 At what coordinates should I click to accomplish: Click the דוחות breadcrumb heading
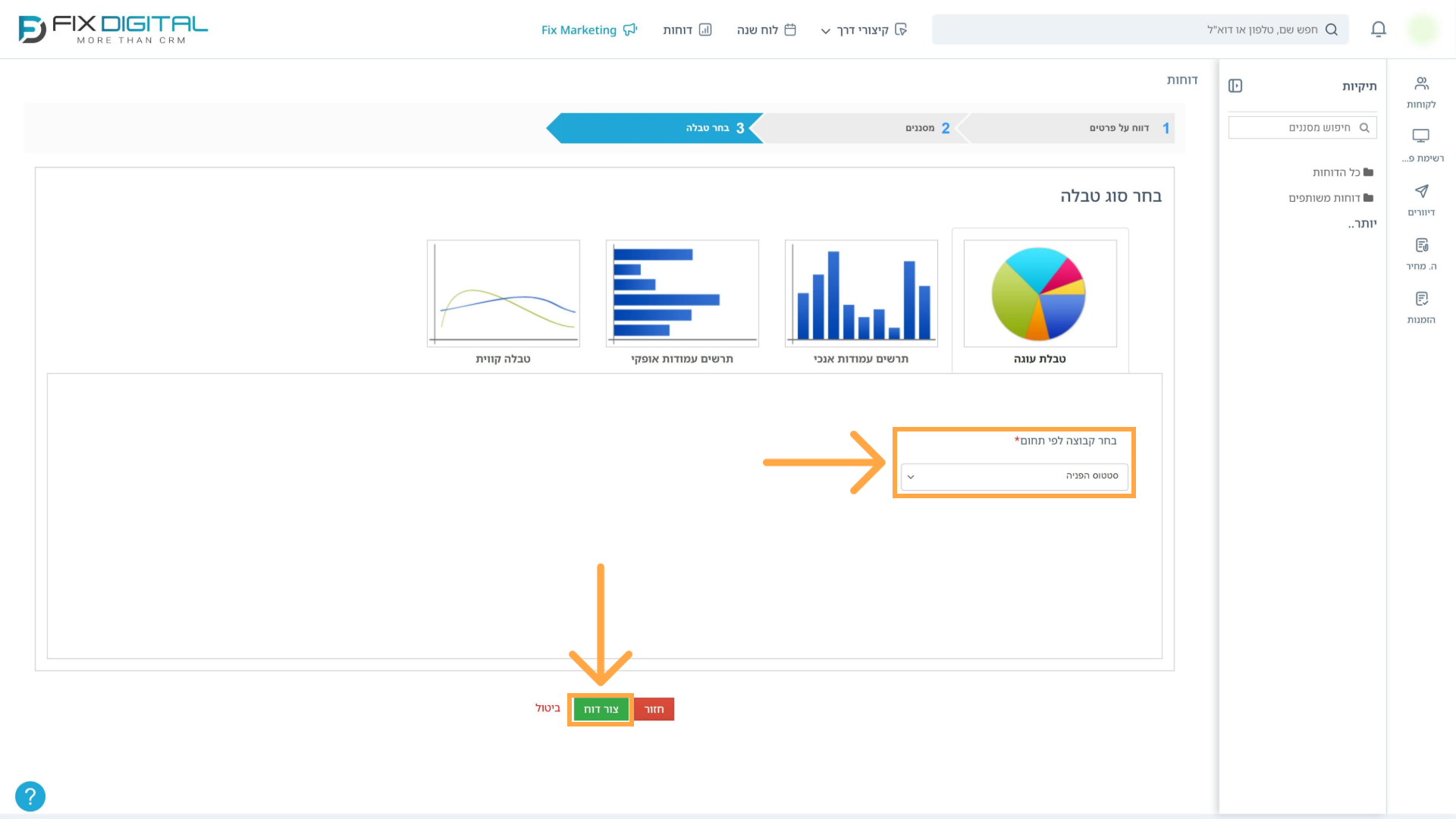(x=1182, y=80)
